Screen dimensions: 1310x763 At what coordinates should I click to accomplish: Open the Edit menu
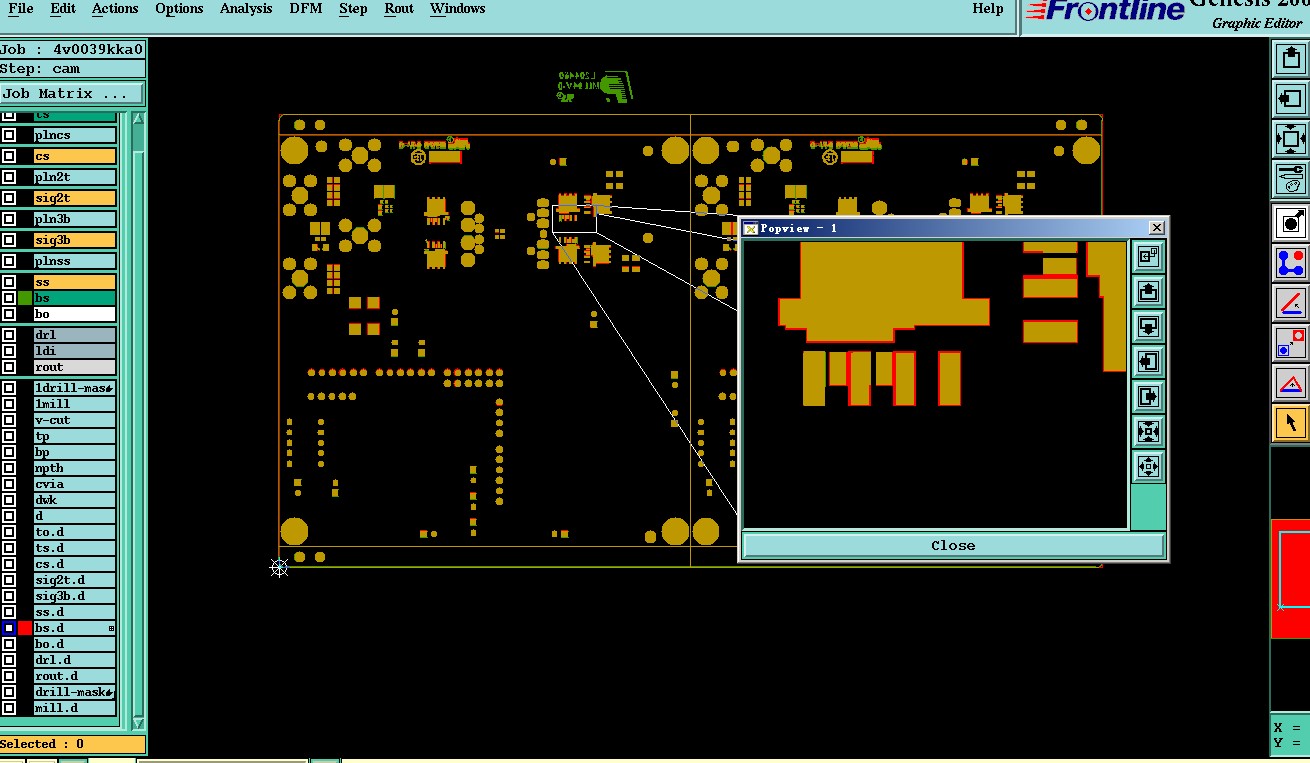click(x=63, y=9)
